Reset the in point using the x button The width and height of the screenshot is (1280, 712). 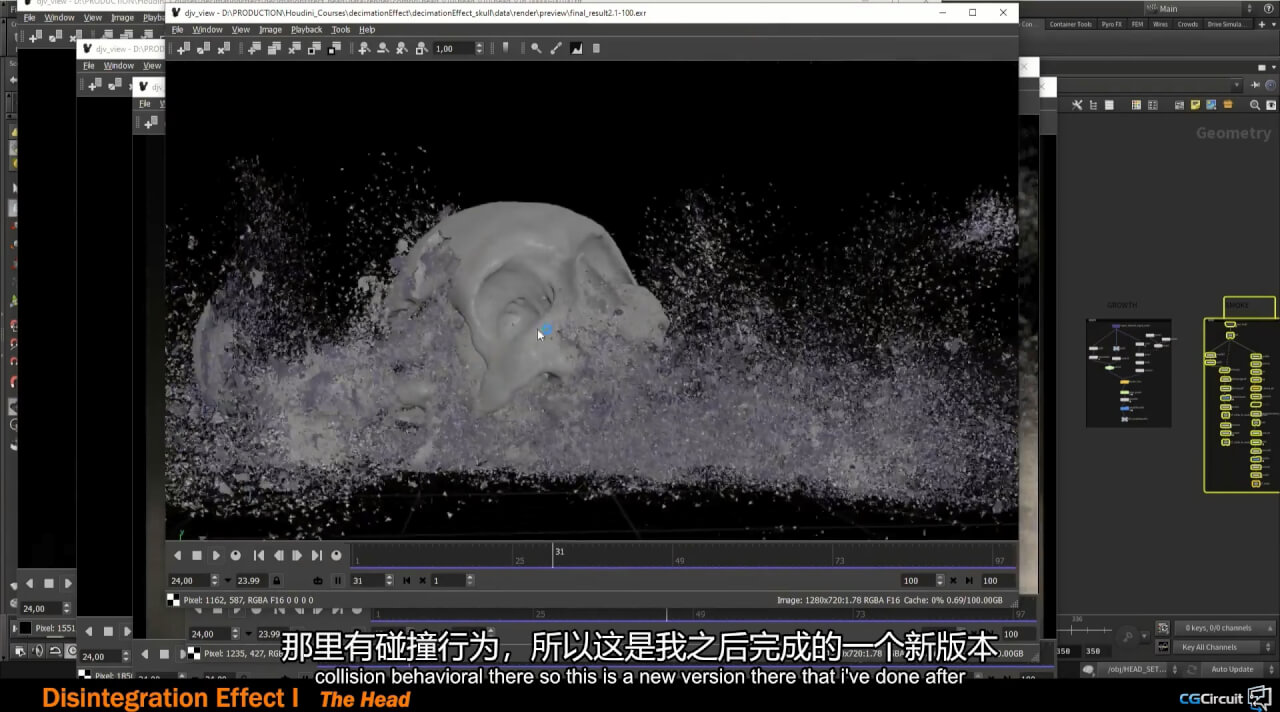click(x=422, y=580)
